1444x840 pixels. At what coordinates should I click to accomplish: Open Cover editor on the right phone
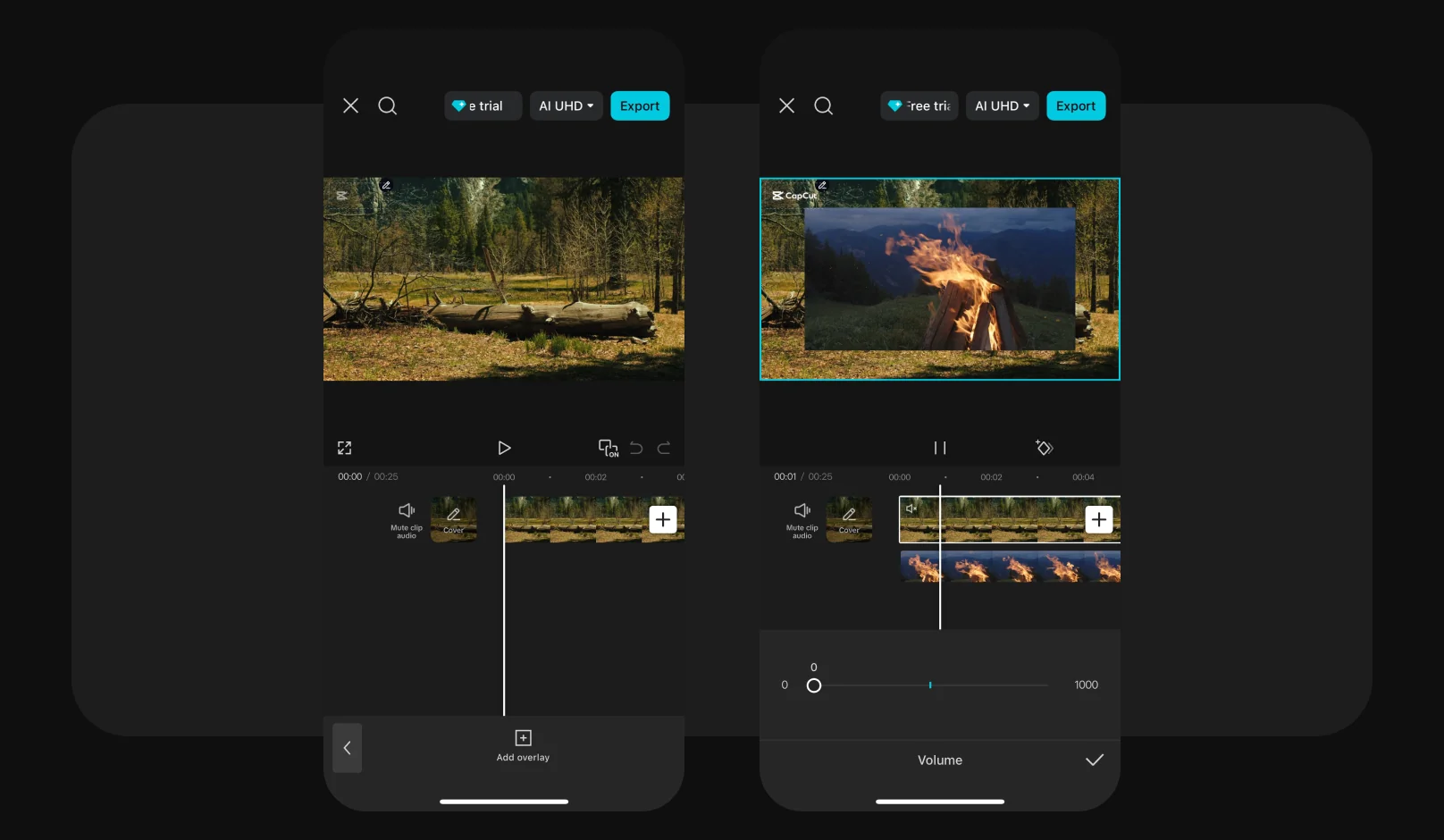(x=850, y=519)
